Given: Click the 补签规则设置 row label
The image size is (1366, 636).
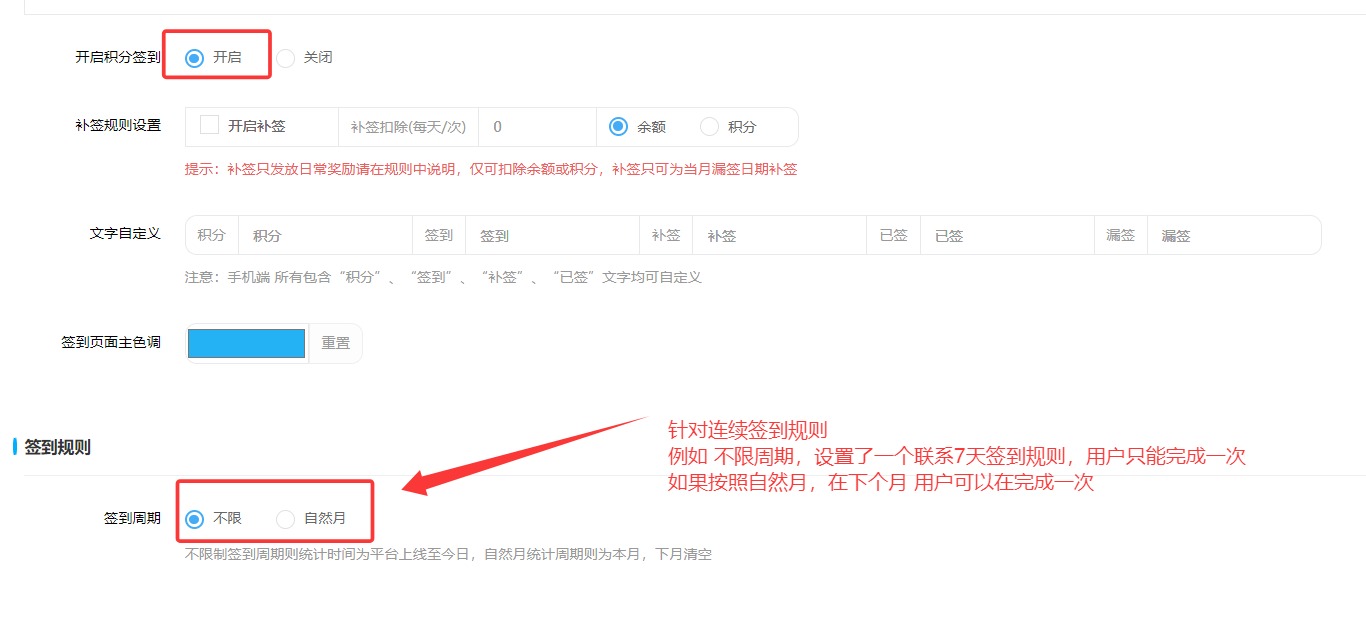Looking at the screenshot, I should tap(118, 126).
